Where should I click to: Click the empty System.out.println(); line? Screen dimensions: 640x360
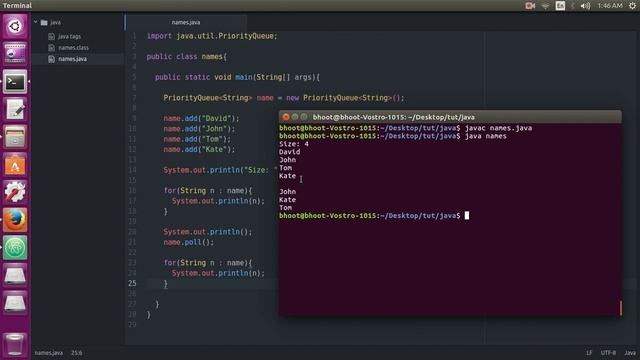[x=208, y=232]
